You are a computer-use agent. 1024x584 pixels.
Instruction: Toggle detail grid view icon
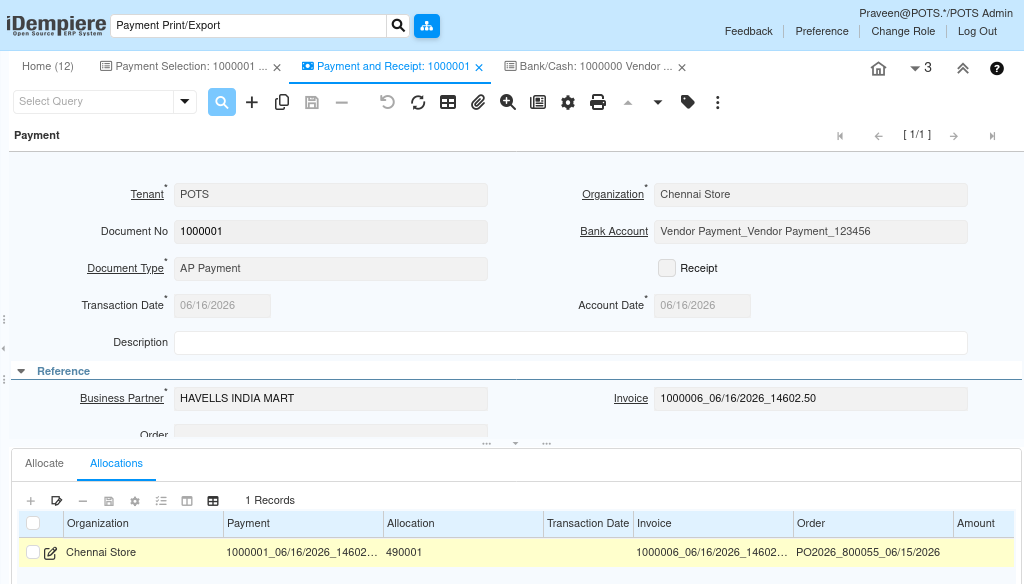(x=213, y=501)
